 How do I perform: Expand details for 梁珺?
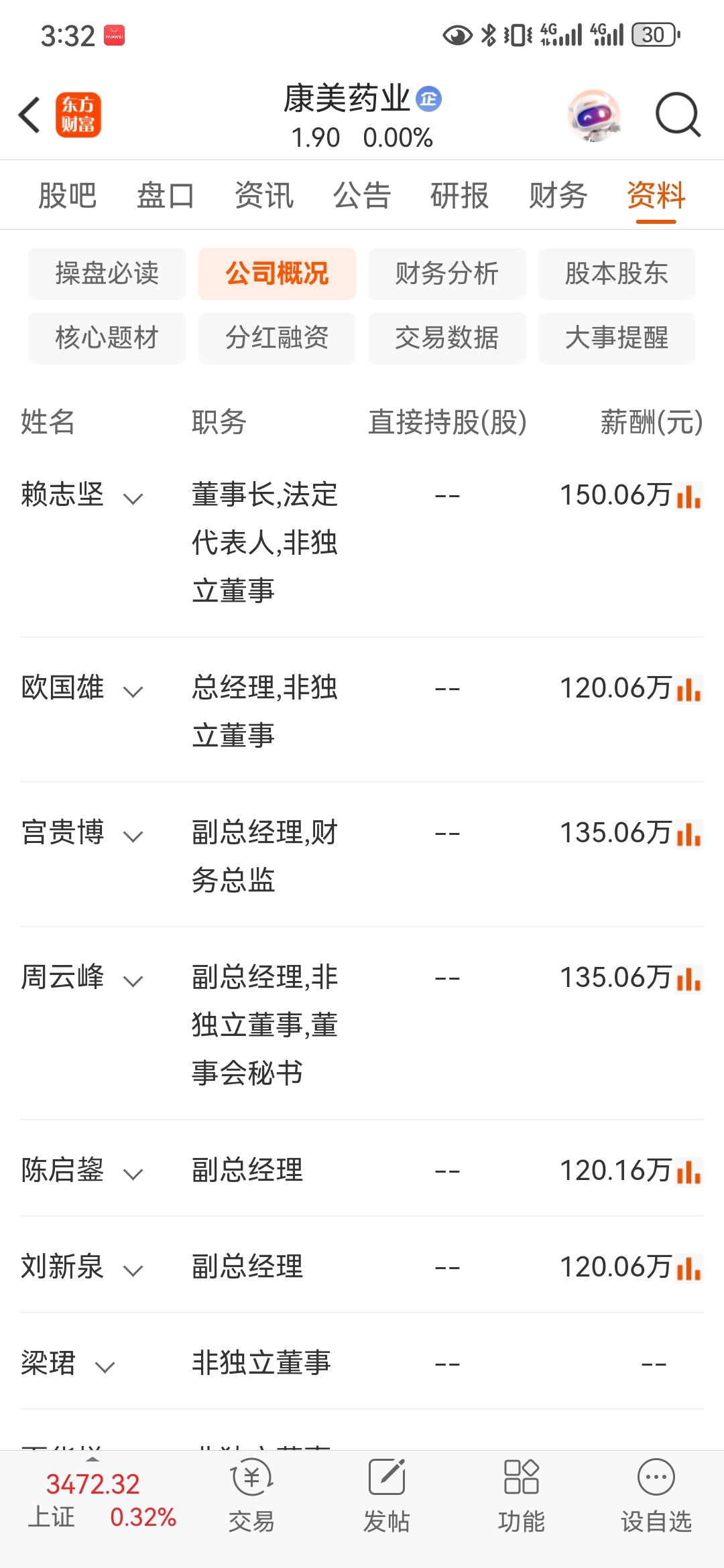(x=105, y=1367)
